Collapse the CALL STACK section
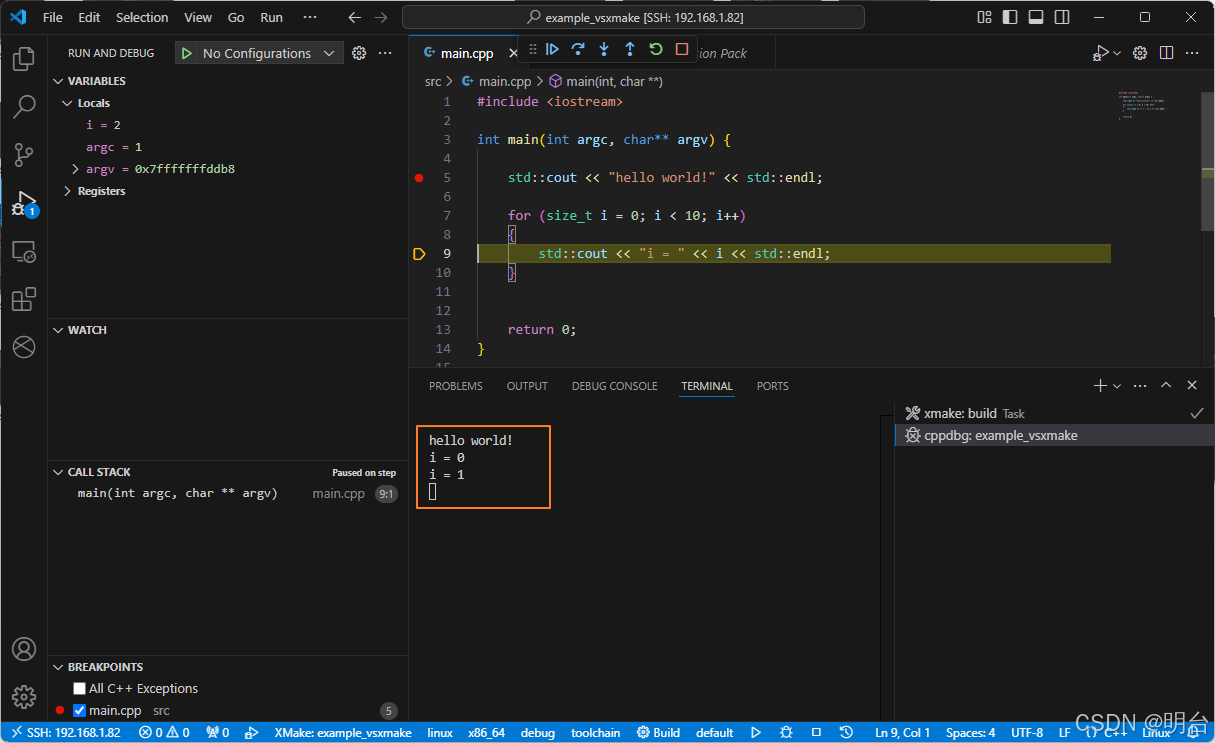Screen dimensions: 1215x743 60,472
